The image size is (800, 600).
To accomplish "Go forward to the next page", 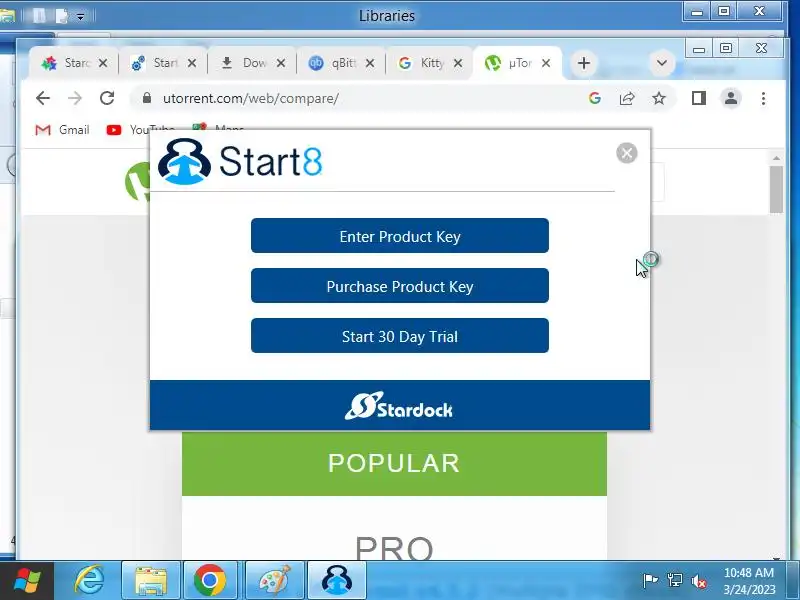I will point(75,98).
